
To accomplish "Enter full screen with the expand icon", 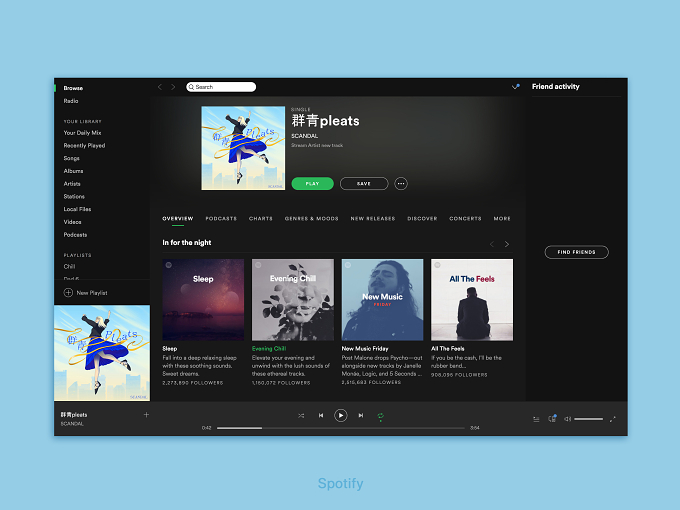I will [612, 419].
